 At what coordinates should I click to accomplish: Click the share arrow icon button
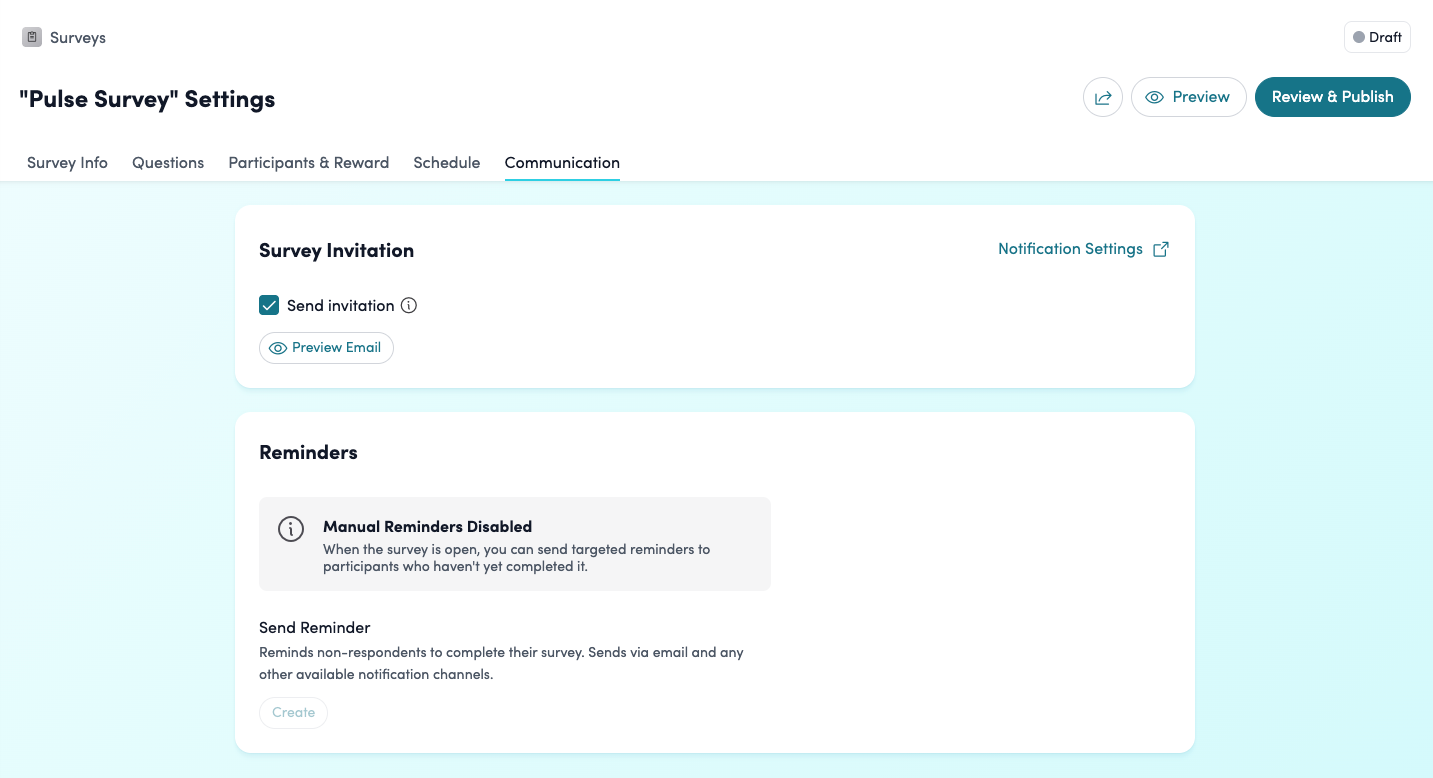[1103, 97]
